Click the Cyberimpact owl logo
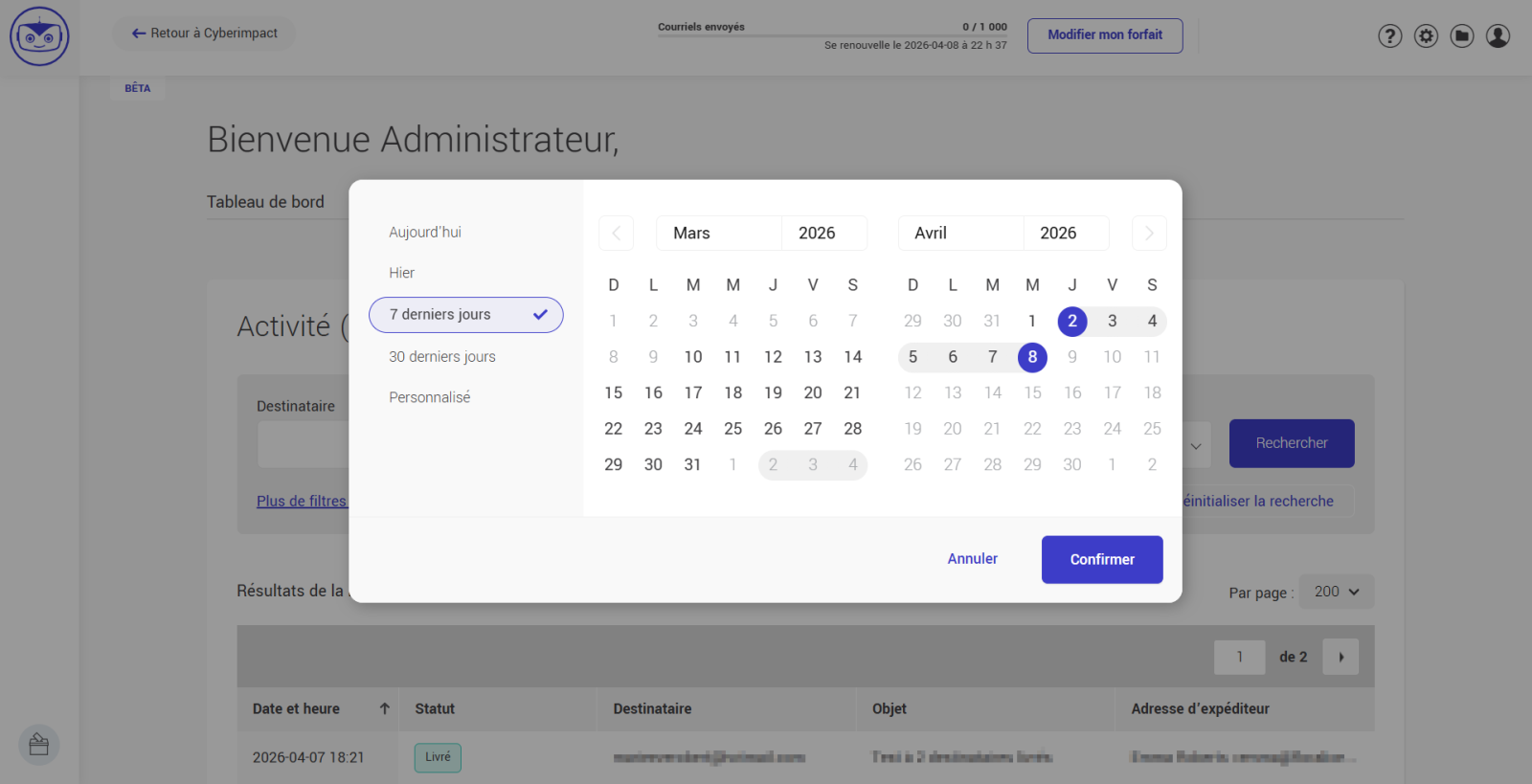The width and height of the screenshot is (1532, 784). click(39, 36)
